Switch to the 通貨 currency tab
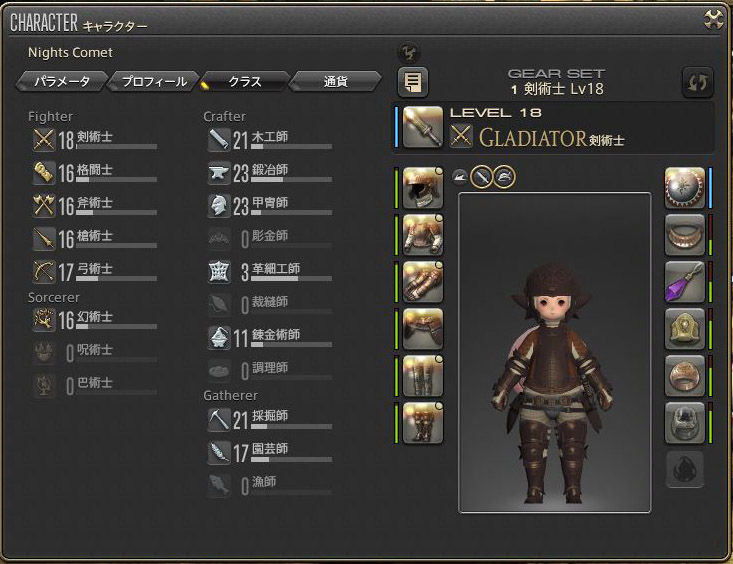 point(336,82)
